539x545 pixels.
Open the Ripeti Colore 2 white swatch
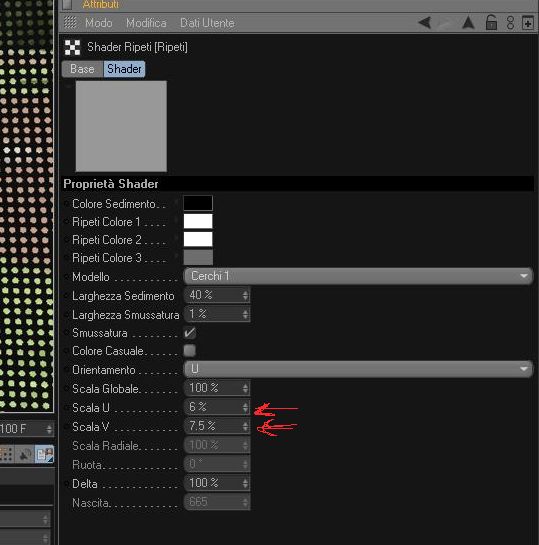198,239
